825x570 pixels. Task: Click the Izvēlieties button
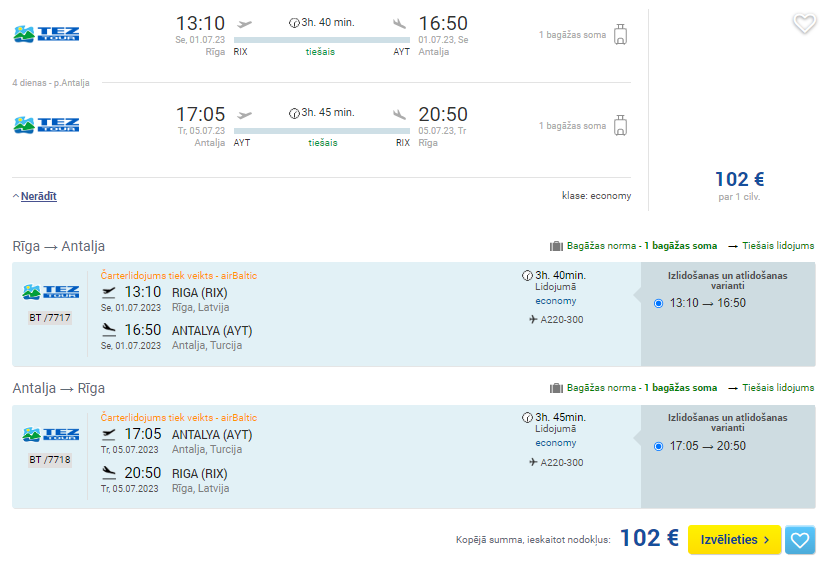735,540
